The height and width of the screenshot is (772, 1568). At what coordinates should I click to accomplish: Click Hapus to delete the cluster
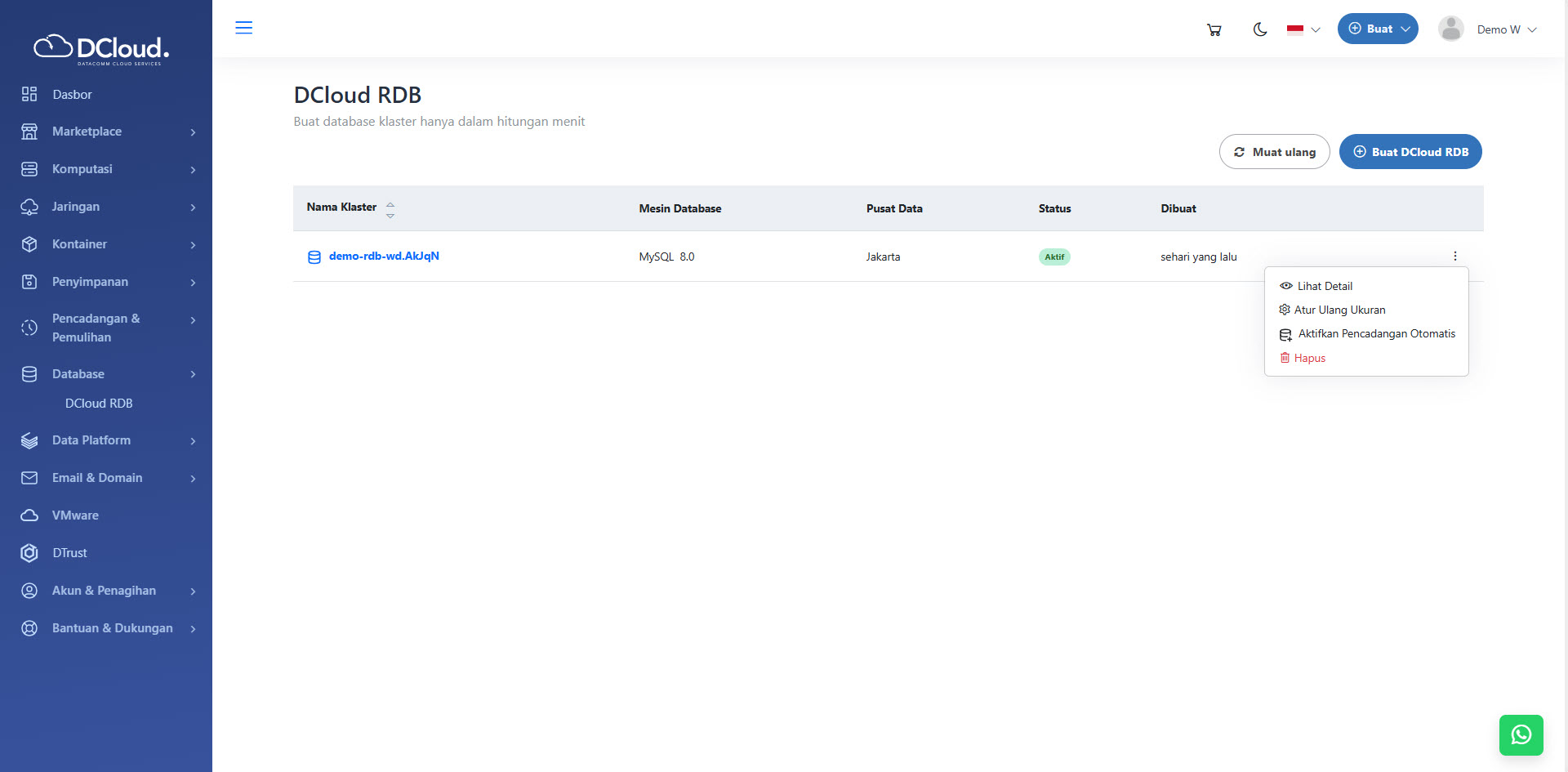coord(1309,358)
